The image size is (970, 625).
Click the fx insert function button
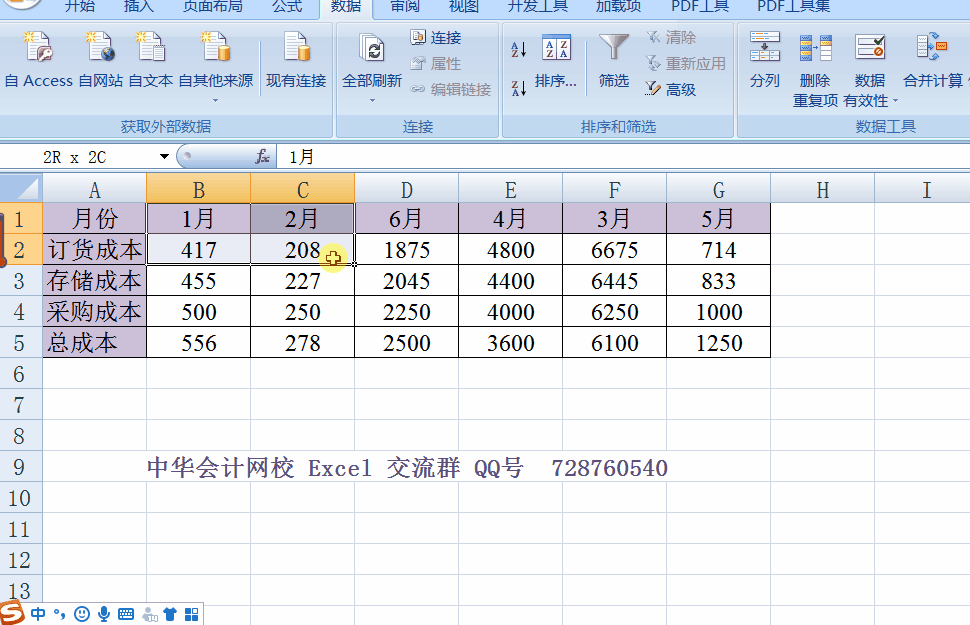click(262, 157)
